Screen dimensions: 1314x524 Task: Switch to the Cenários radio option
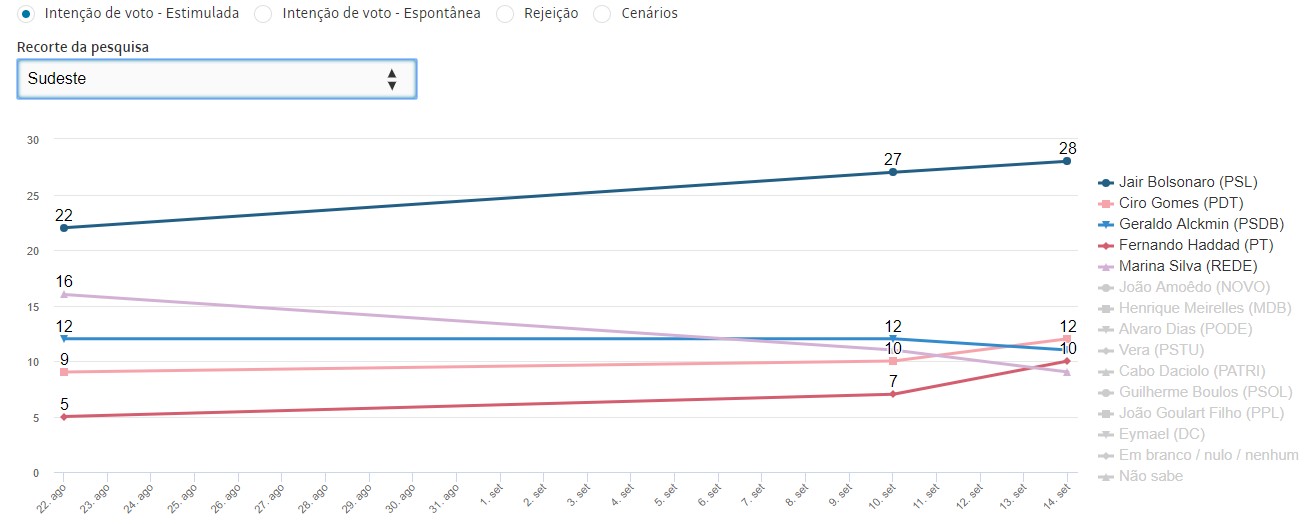[x=602, y=14]
